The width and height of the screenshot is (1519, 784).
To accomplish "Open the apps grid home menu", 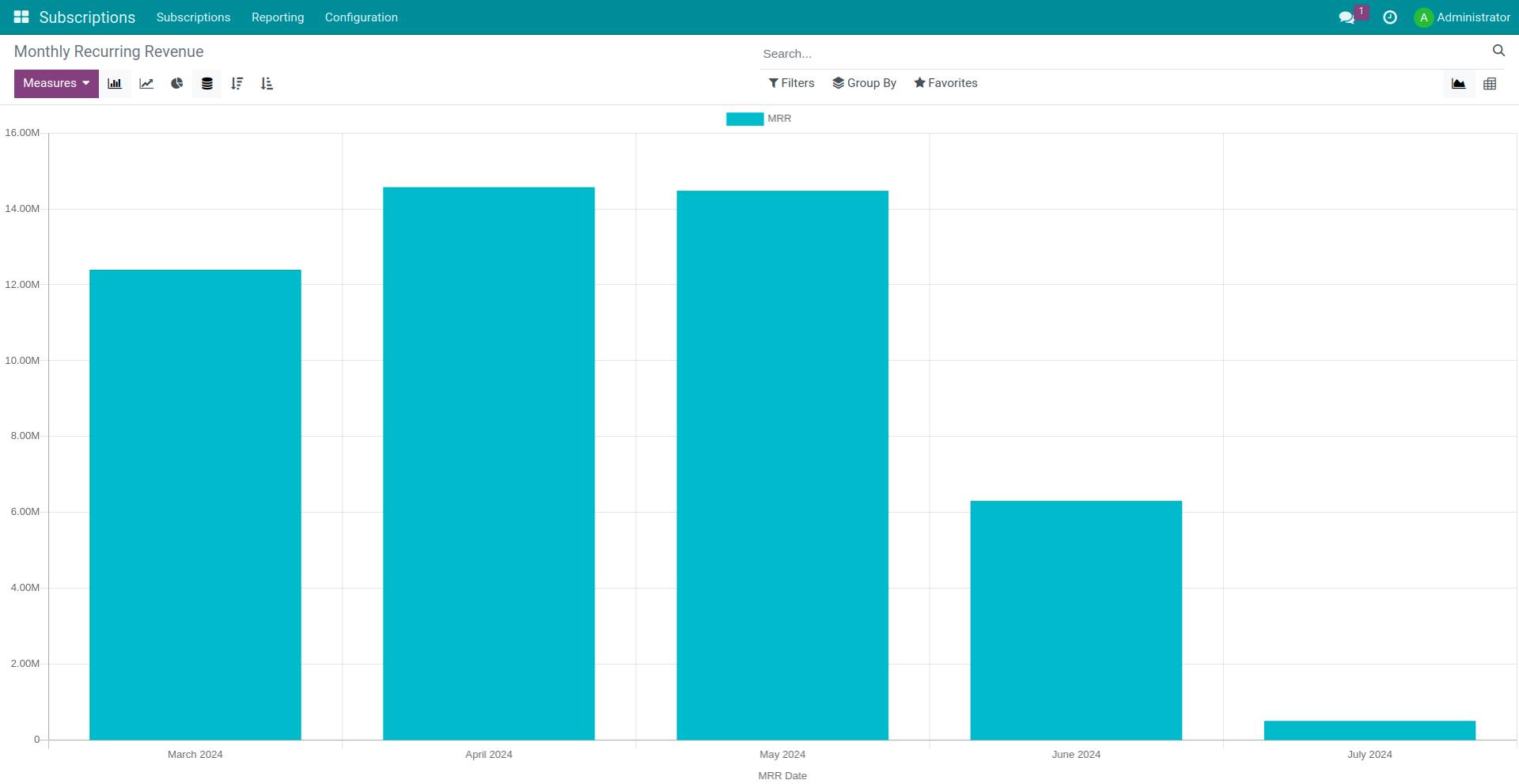I will click(x=21, y=17).
